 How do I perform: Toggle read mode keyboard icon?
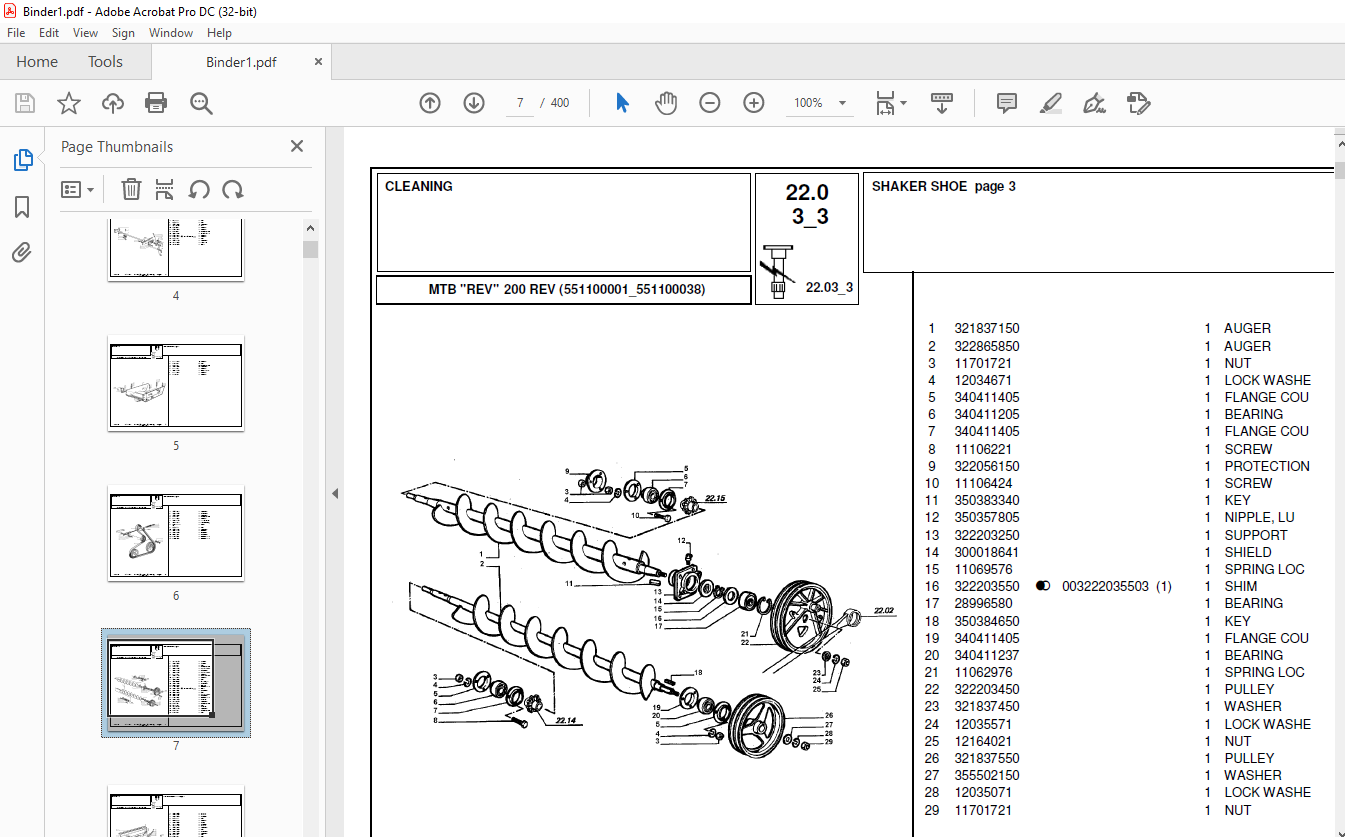coord(942,103)
